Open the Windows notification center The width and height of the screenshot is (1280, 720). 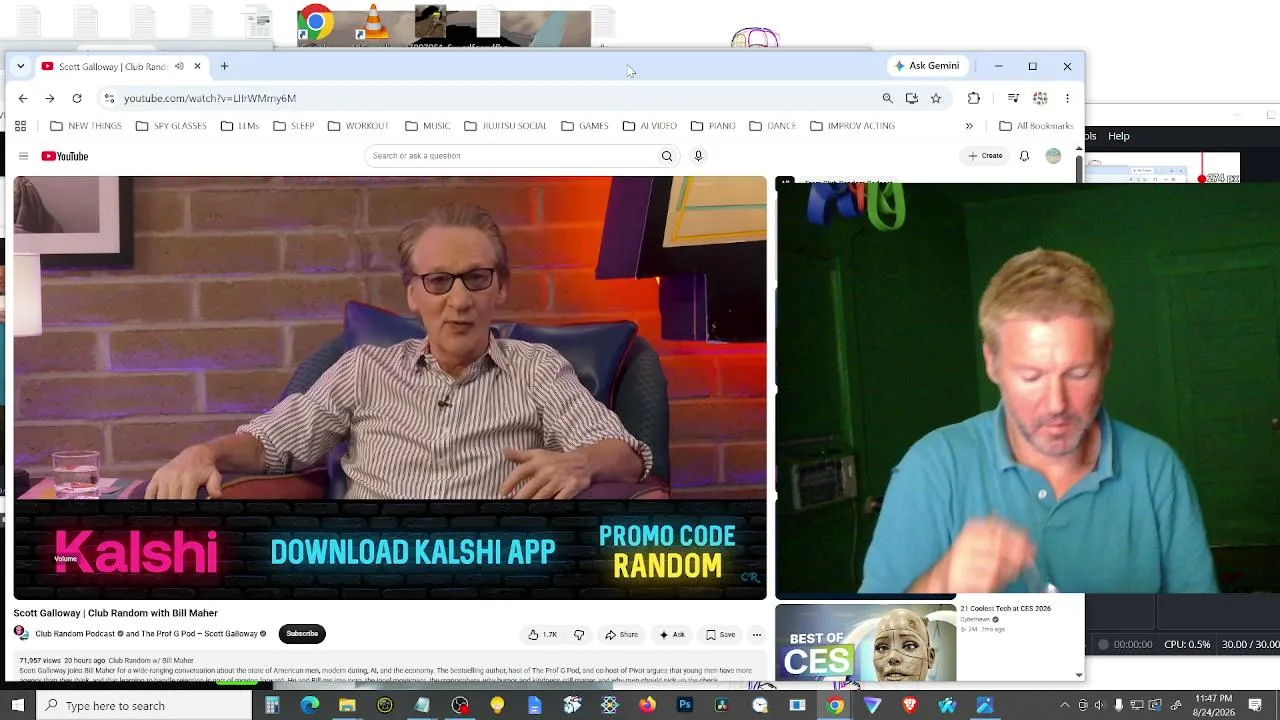(x=1255, y=706)
